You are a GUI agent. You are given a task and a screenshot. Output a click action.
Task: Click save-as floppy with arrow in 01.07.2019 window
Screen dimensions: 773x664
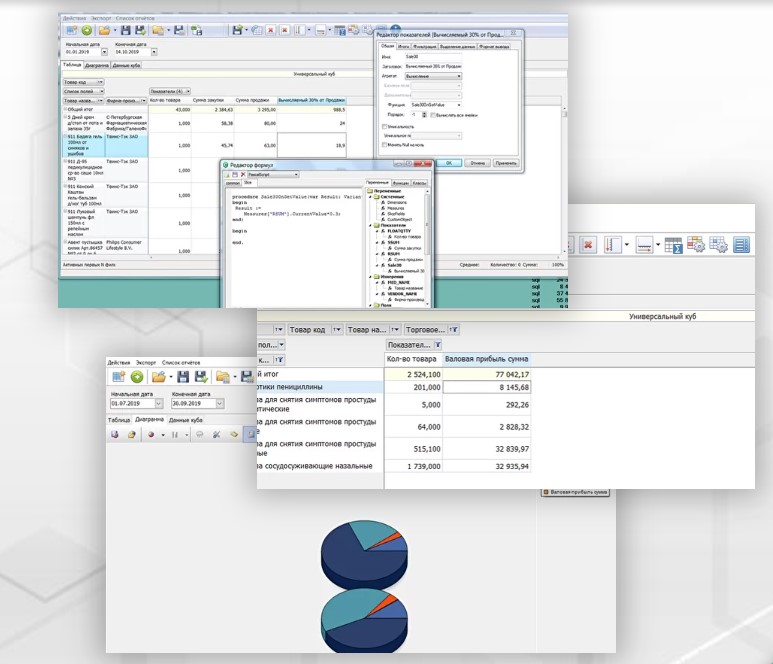pyautogui.click(x=201, y=377)
